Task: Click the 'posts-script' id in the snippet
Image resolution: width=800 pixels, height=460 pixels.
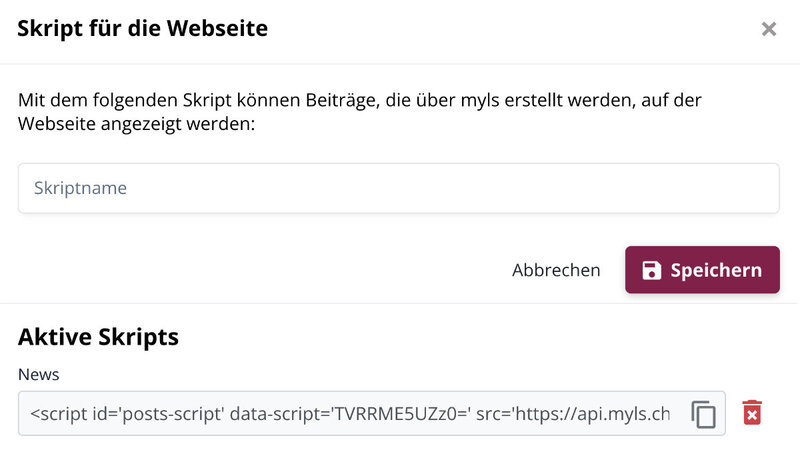Action: (x=173, y=414)
